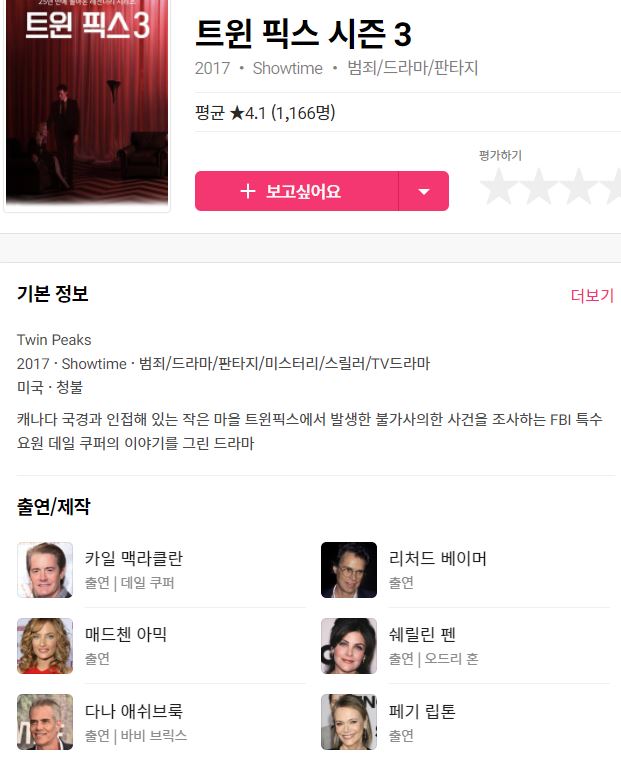
Task: Open 매드첸 아믹 profile photo
Action: click(45, 646)
